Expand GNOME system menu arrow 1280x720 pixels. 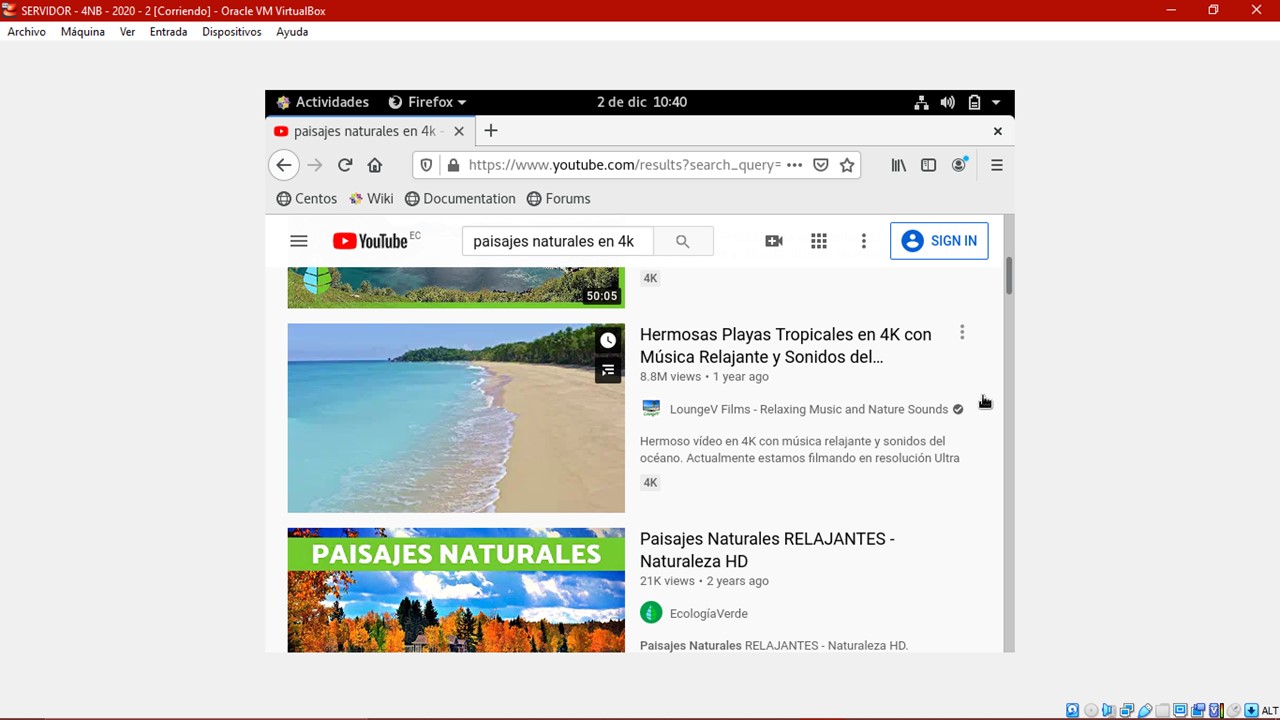(996, 102)
